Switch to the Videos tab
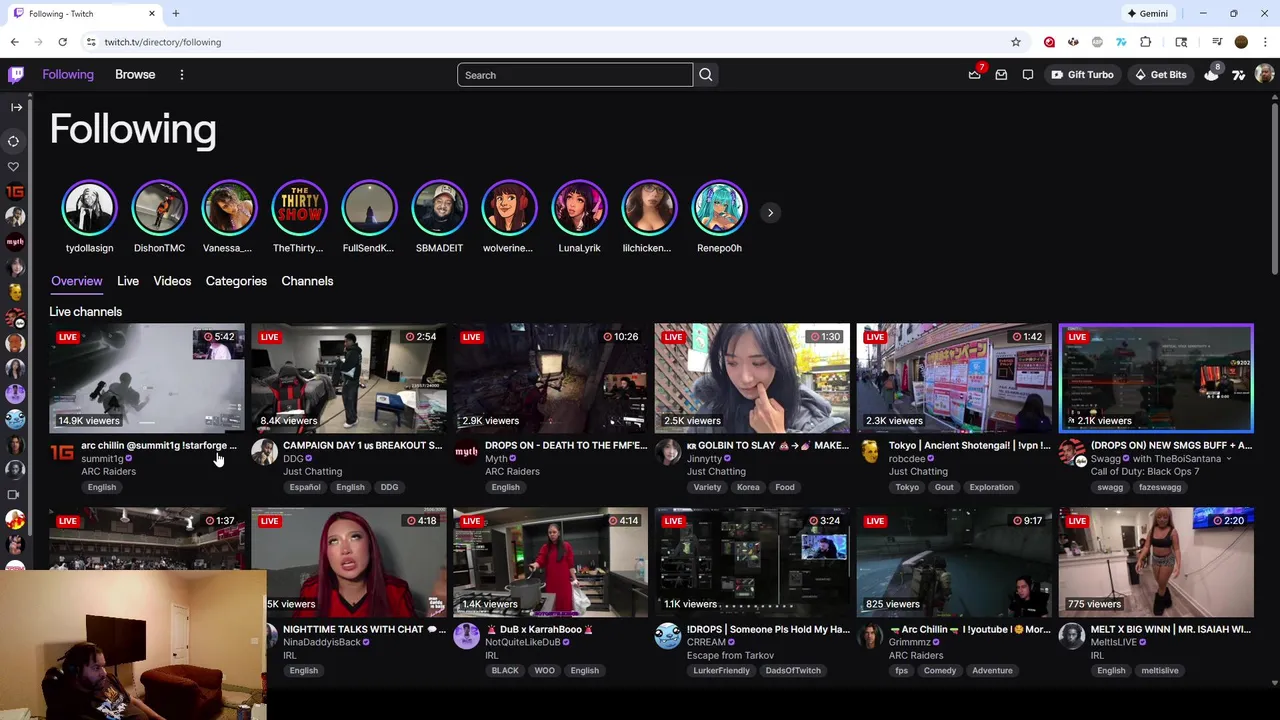The height and width of the screenshot is (720, 1280). [x=172, y=281]
